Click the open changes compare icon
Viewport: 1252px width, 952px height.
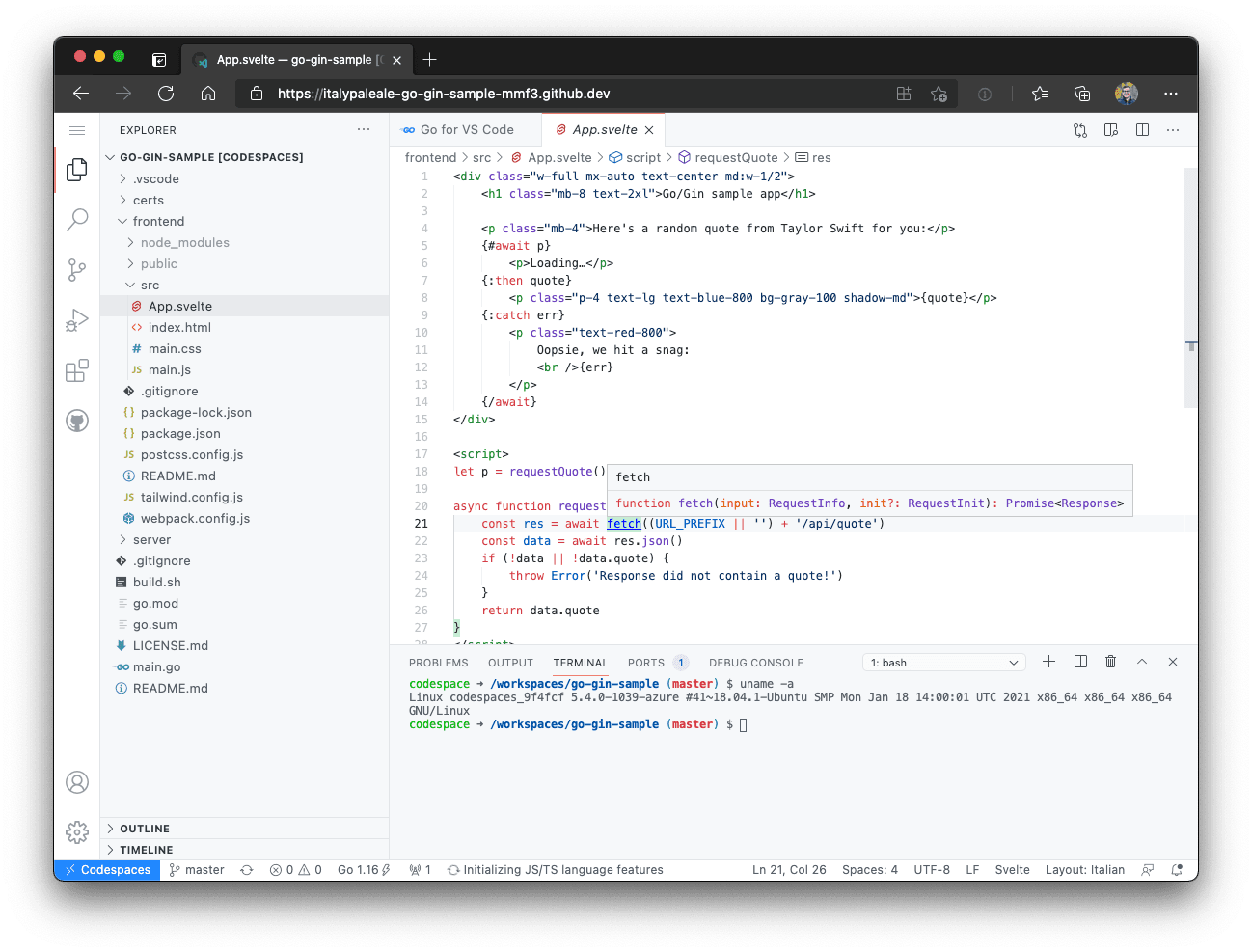(1080, 130)
